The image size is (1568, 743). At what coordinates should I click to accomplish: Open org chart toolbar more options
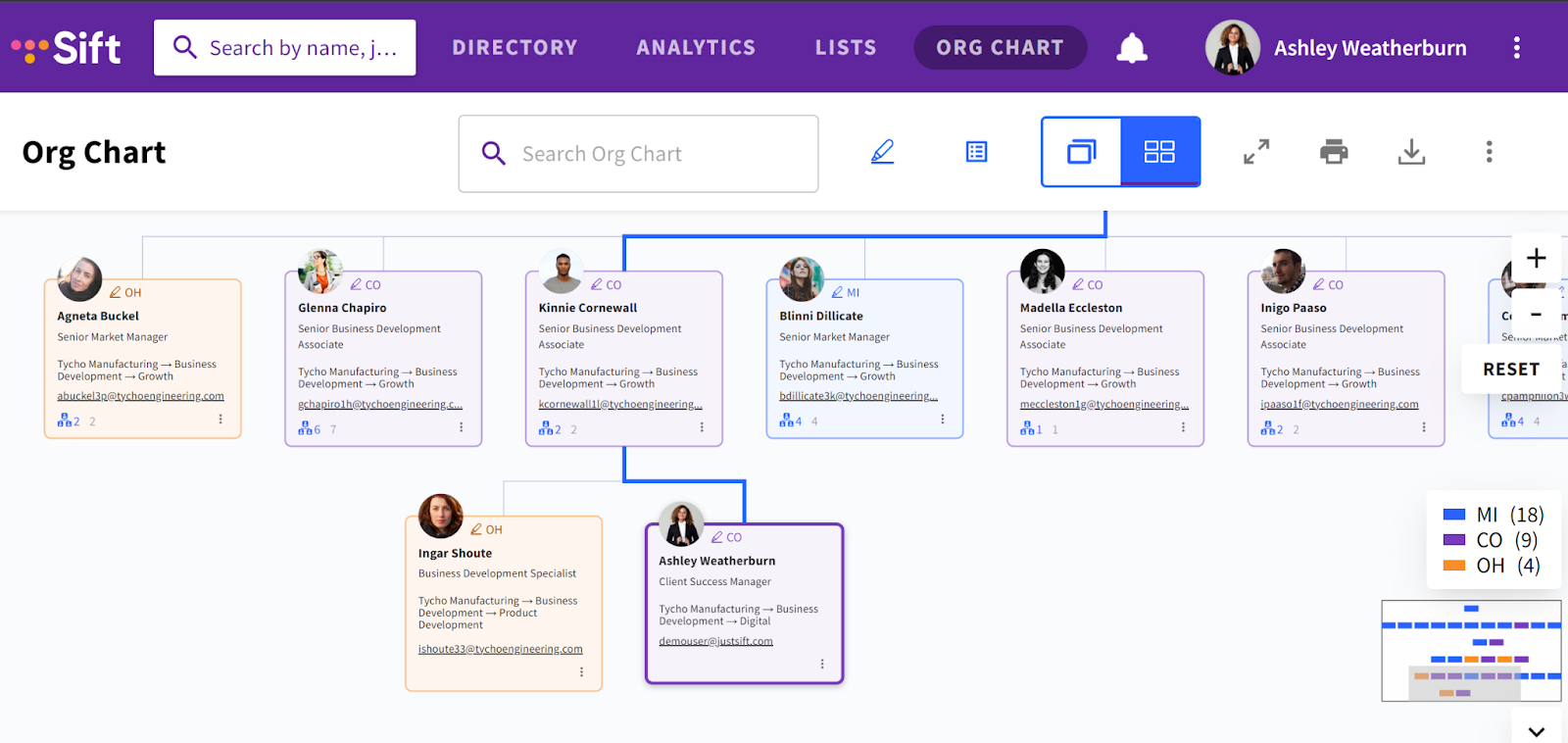[x=1489, y=152]
